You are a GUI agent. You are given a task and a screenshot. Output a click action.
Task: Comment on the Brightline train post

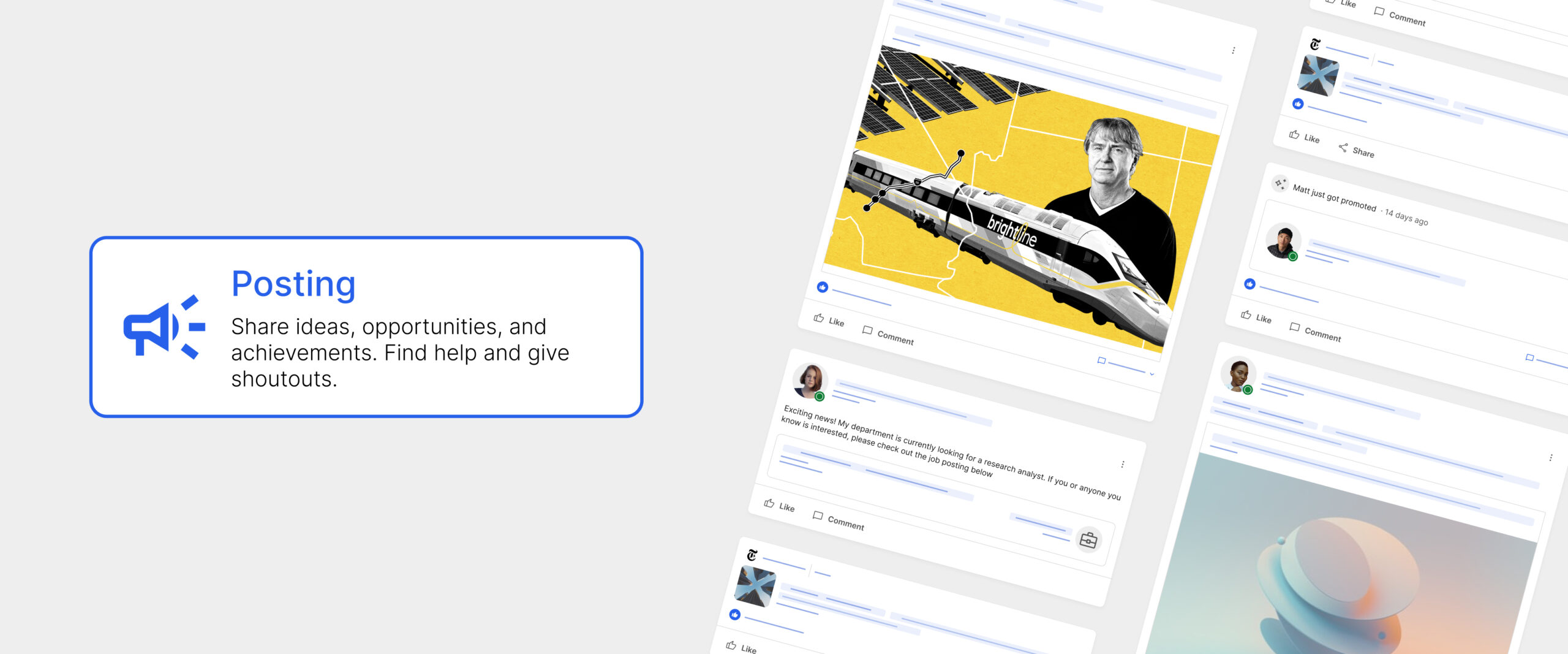tap(888, 335)
